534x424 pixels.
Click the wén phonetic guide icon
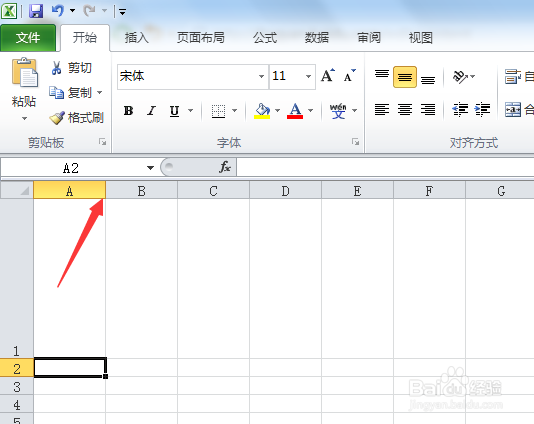pyautogui.click(x=338, y=111)
